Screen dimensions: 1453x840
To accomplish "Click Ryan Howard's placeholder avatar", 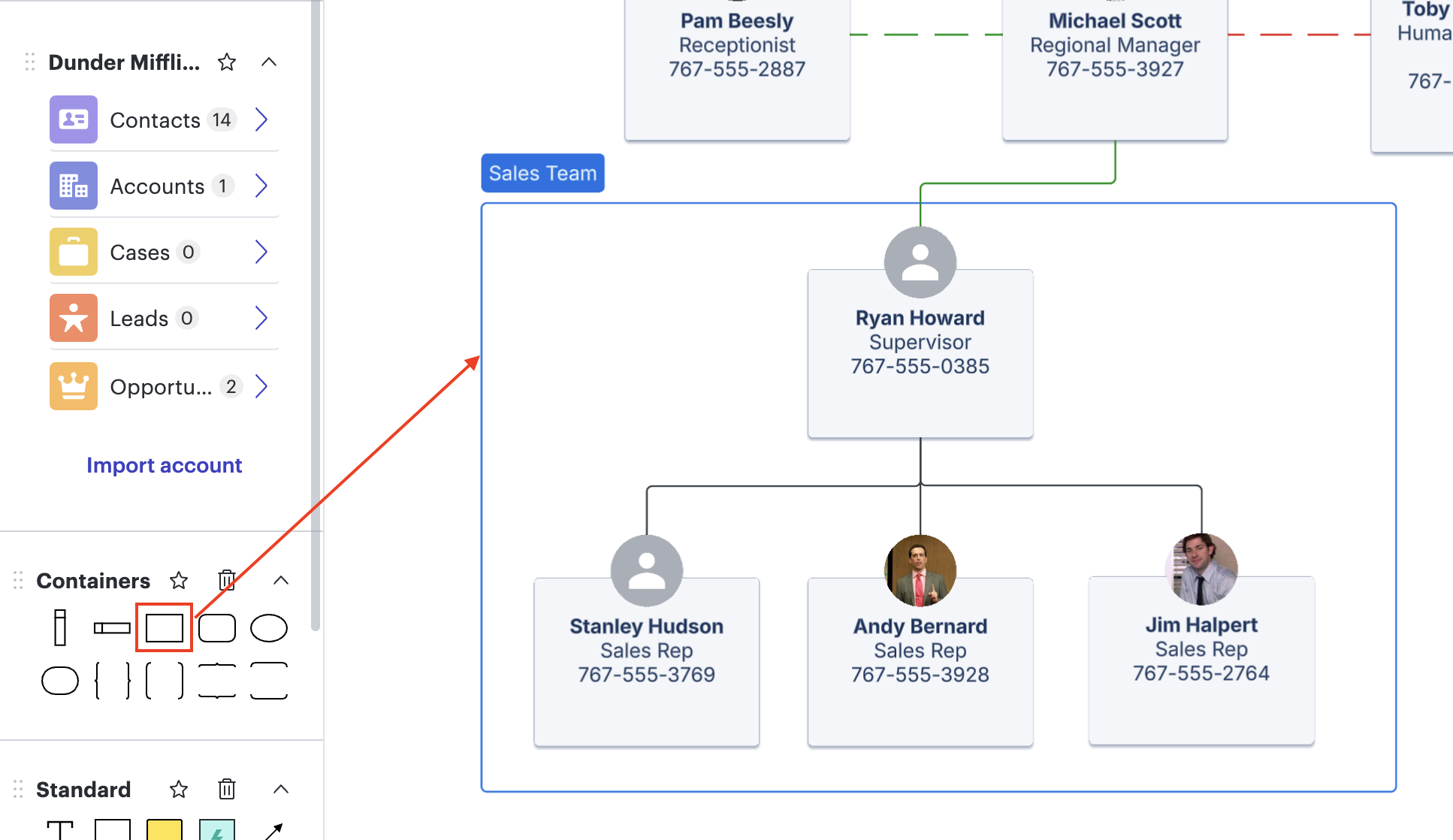I will 920,262.
